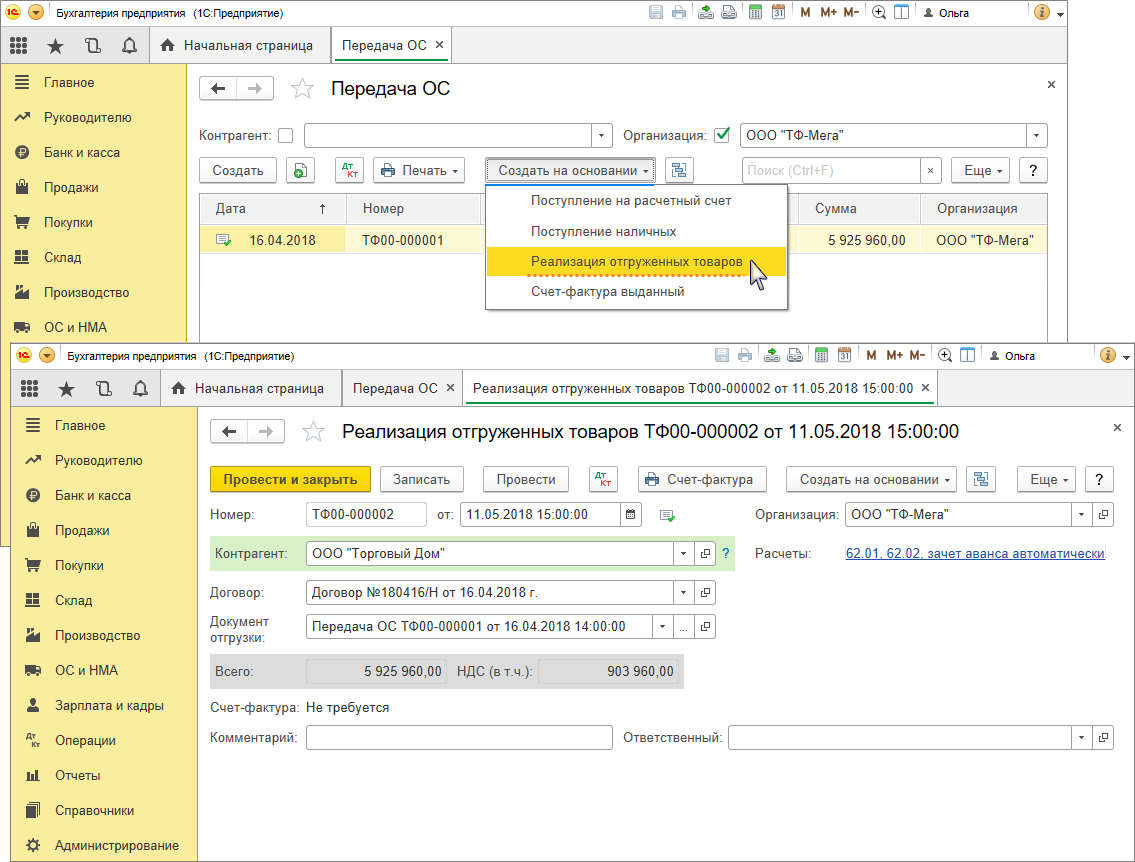
Task: Open Создать на основании in Реализация toolbar
Action: click(872, 479)
